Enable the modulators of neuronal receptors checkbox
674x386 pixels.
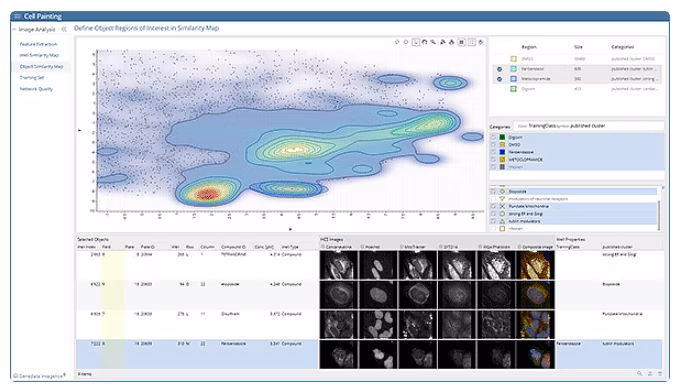click(493, 199)
